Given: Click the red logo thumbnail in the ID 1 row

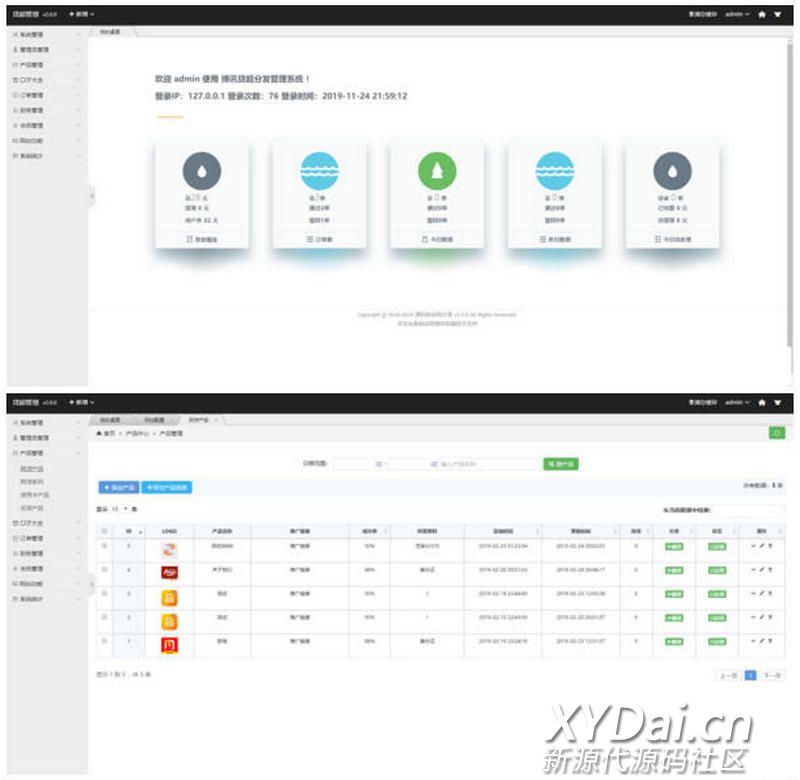Looking at the screenshot, I should (169, 645).
